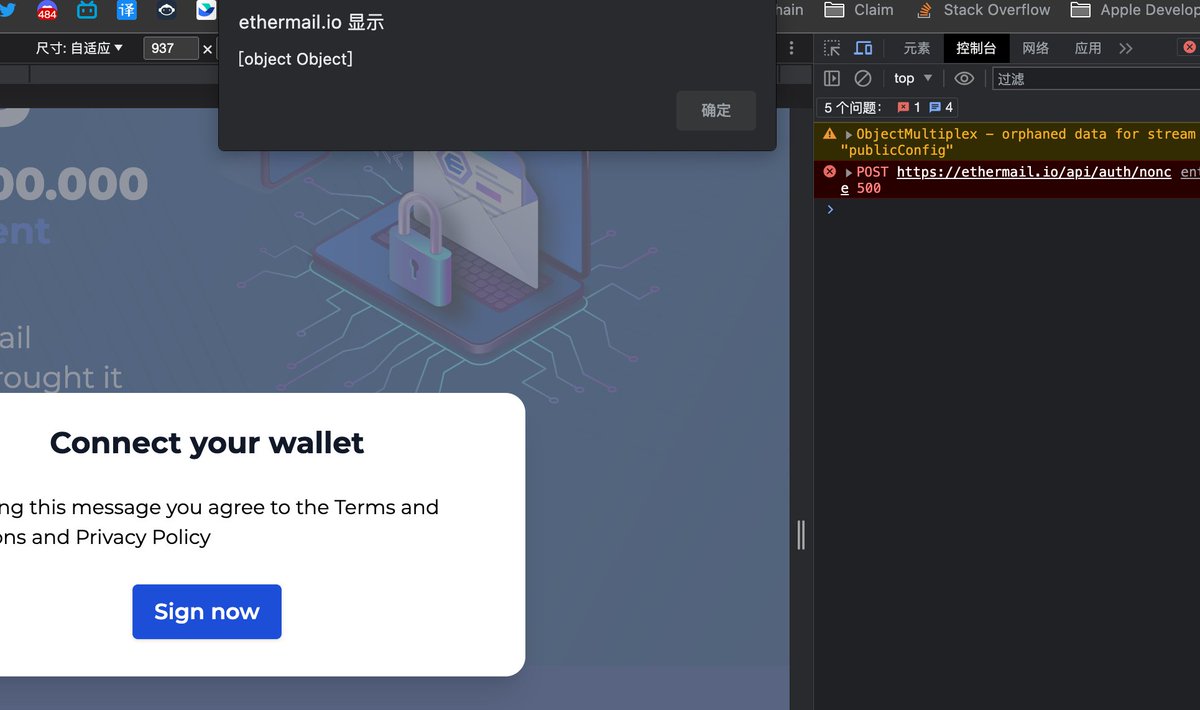Open the Stack Overflow bookmark
Viewport: 1200px width, 710px height.
(x=982, y=10)
